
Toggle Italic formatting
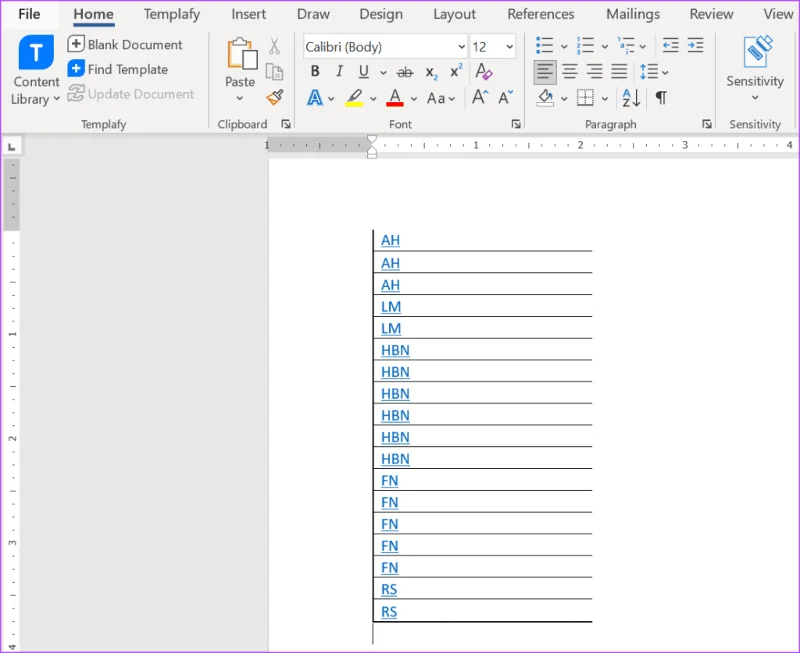tap(339, 71)
